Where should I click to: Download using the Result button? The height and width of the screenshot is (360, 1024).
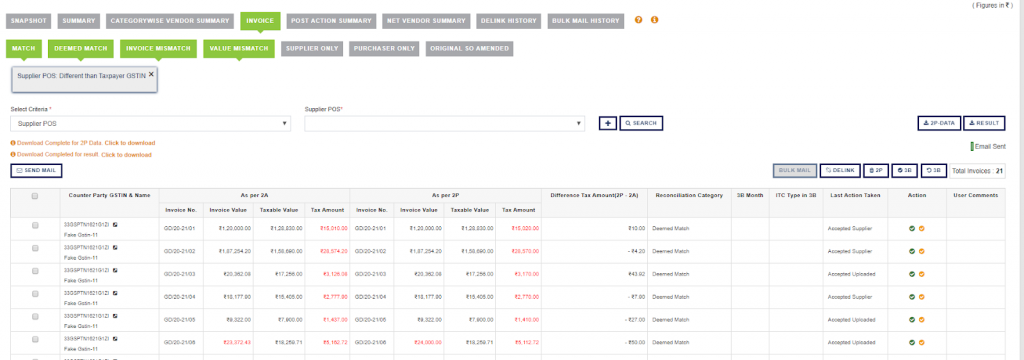(984, 123)
